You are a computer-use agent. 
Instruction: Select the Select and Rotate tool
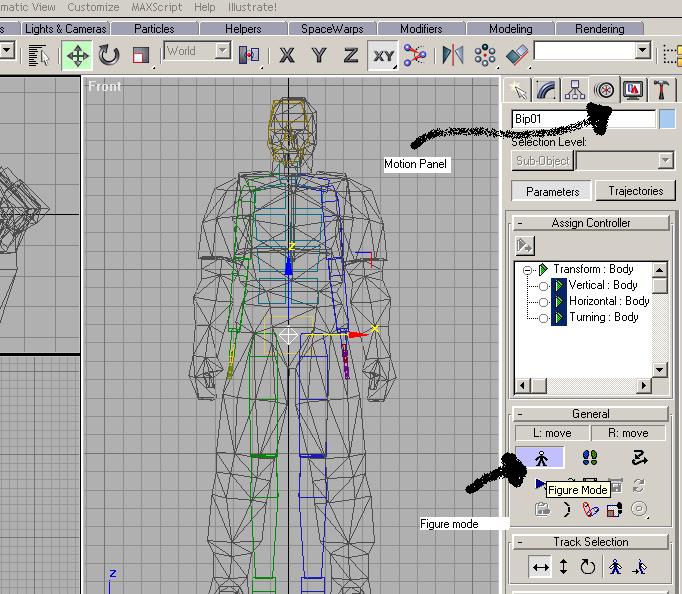(x=108, y=55)
